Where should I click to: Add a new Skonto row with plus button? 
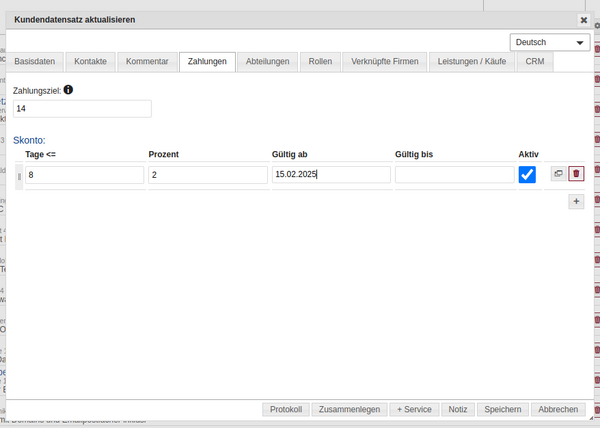coord(576,201)
